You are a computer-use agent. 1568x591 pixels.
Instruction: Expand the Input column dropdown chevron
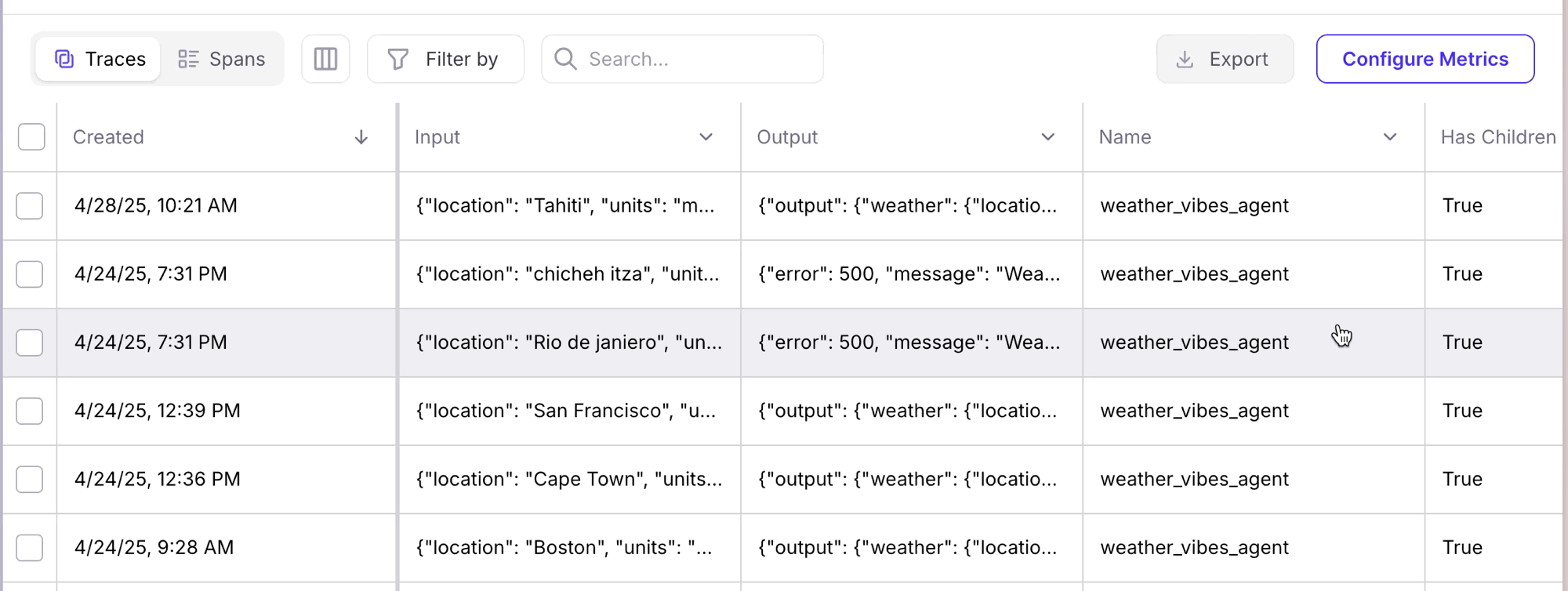706,137
